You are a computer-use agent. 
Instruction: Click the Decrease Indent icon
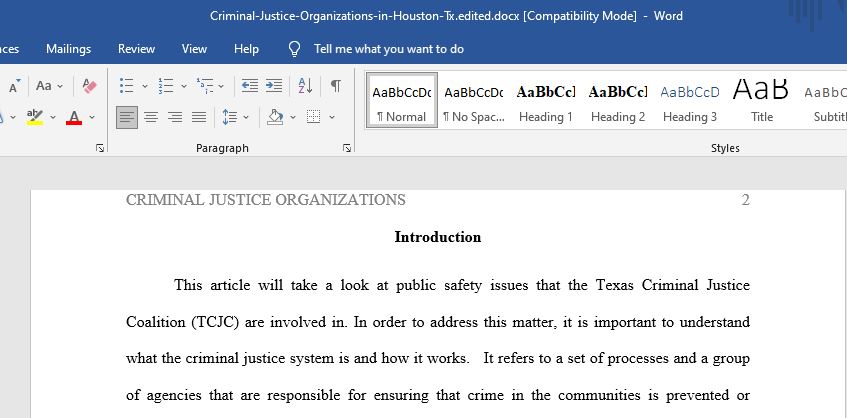250,85
